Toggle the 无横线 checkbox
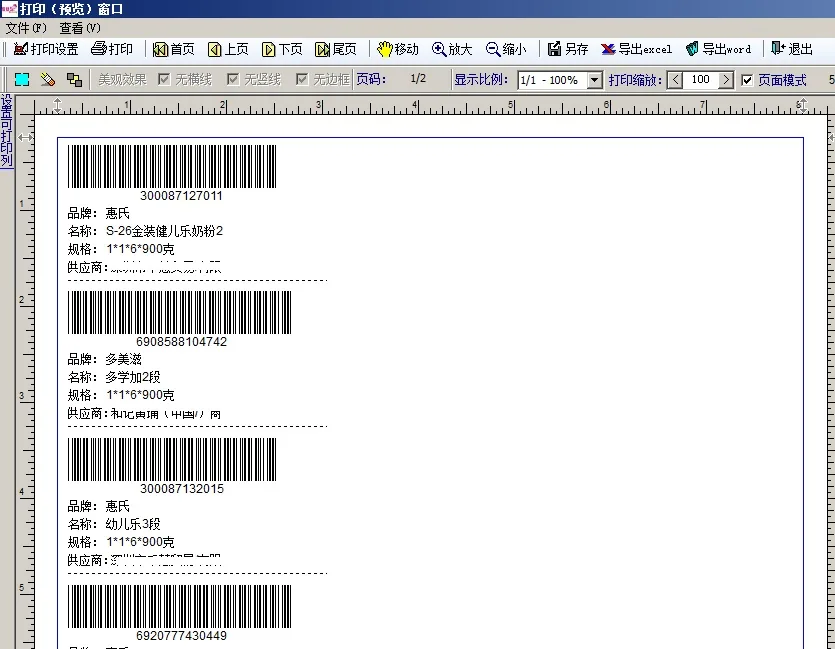The height and width of the screenshot is (649, 835). (x=164, y=79)
